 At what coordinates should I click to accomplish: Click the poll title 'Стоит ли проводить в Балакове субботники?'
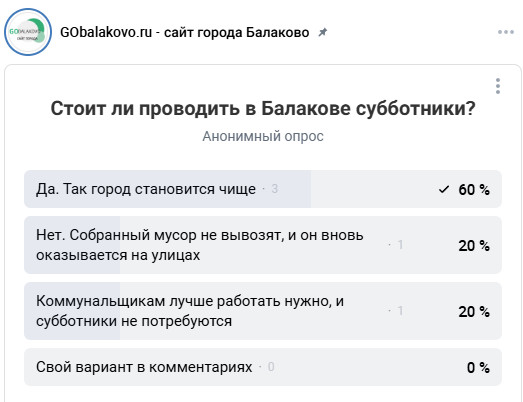(x=263, y=108)
